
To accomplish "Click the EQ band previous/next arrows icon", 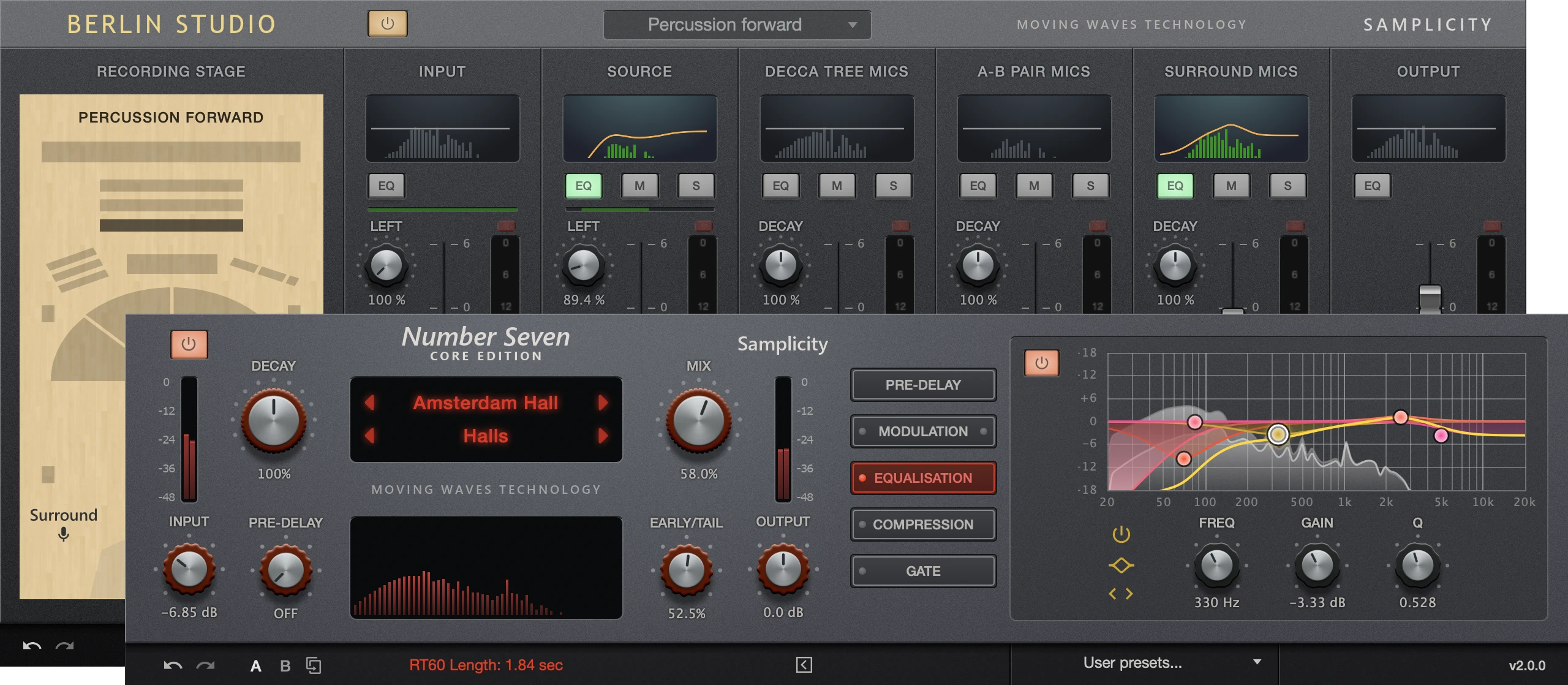I will pyautogui.click(x=1121, y=594).
